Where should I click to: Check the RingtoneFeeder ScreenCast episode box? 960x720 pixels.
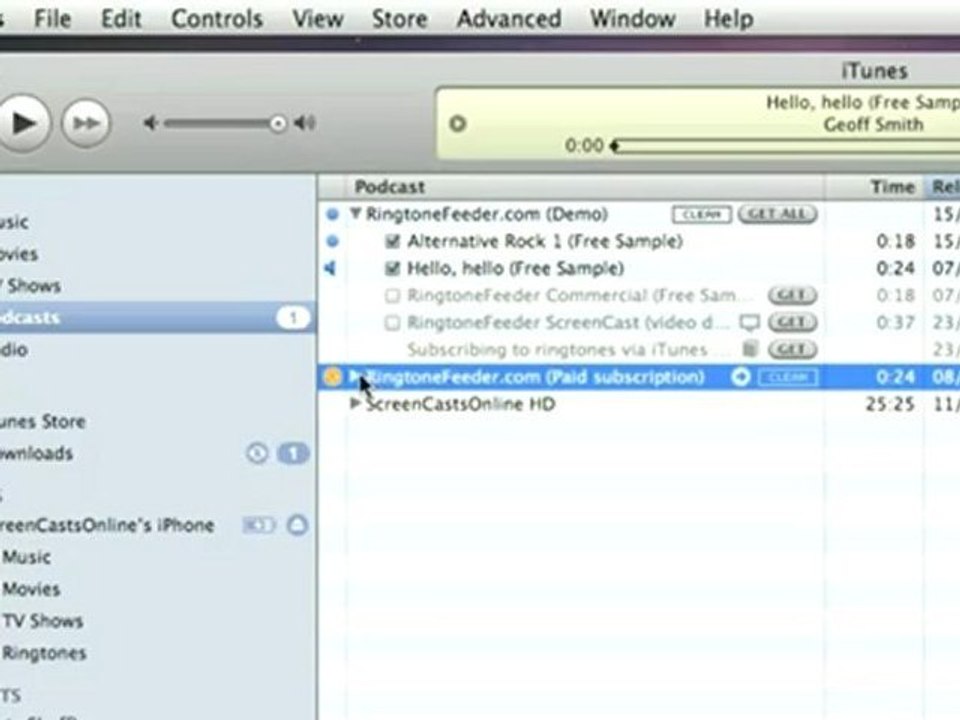click(x=392, y=323)
